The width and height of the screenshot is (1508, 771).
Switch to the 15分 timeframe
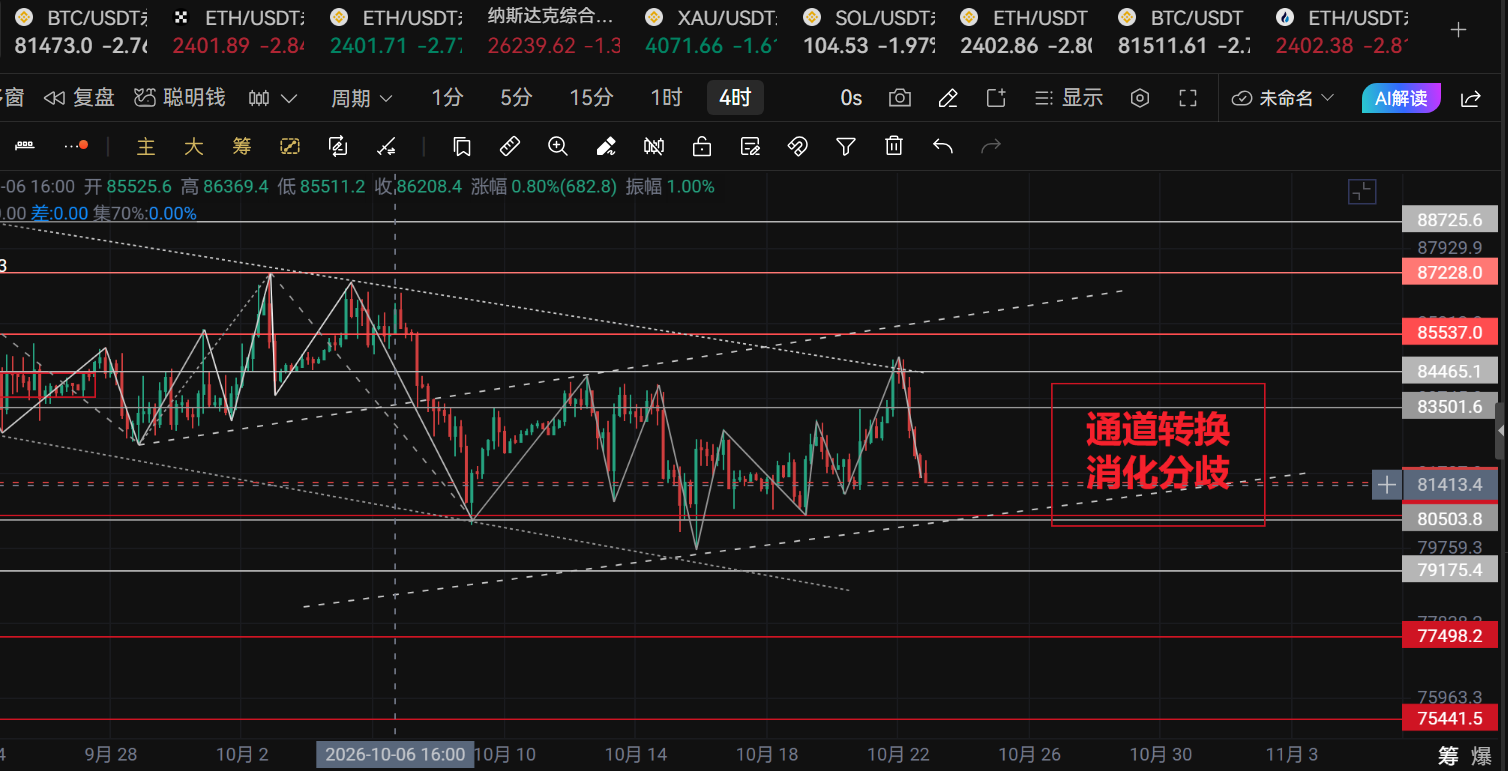click(591, 98)
